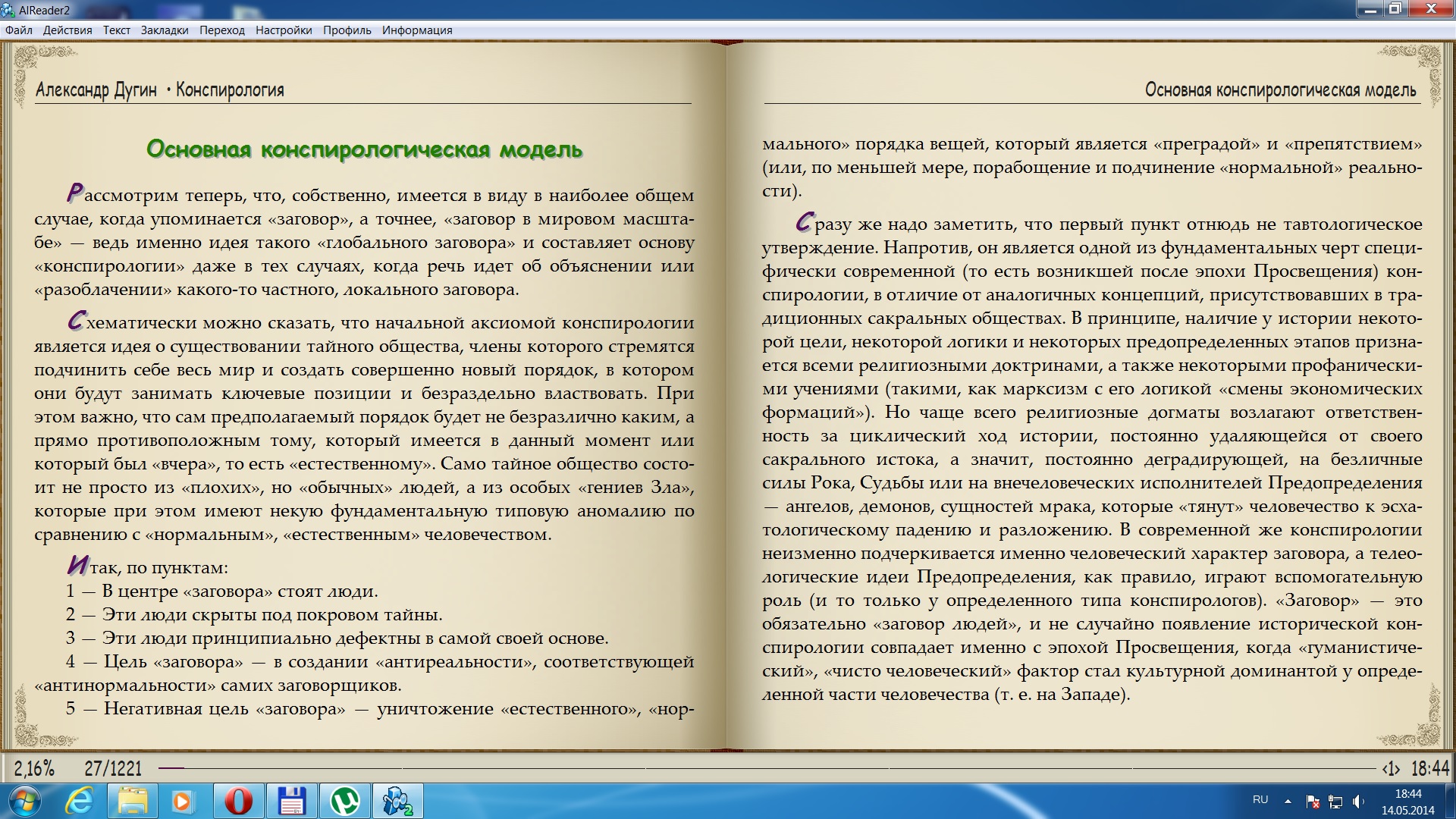Viewport: 1456px width, 819px height.
Task: Minimize the AlReader2 window
Action: pos(1370,9)
